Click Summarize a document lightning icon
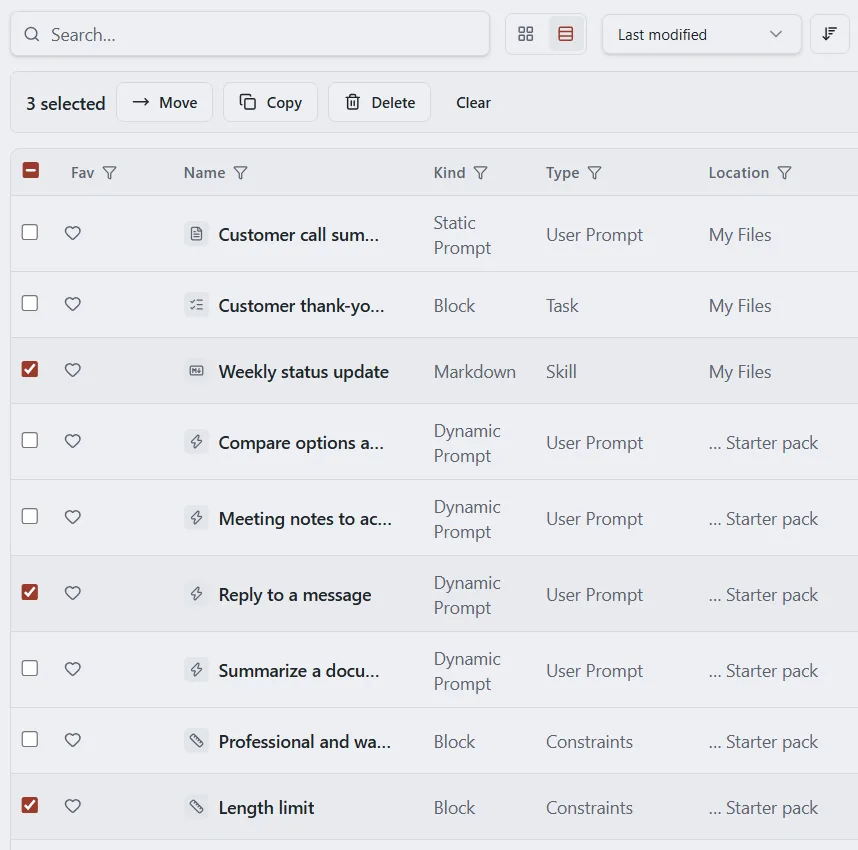 click(x=196, y=670)
